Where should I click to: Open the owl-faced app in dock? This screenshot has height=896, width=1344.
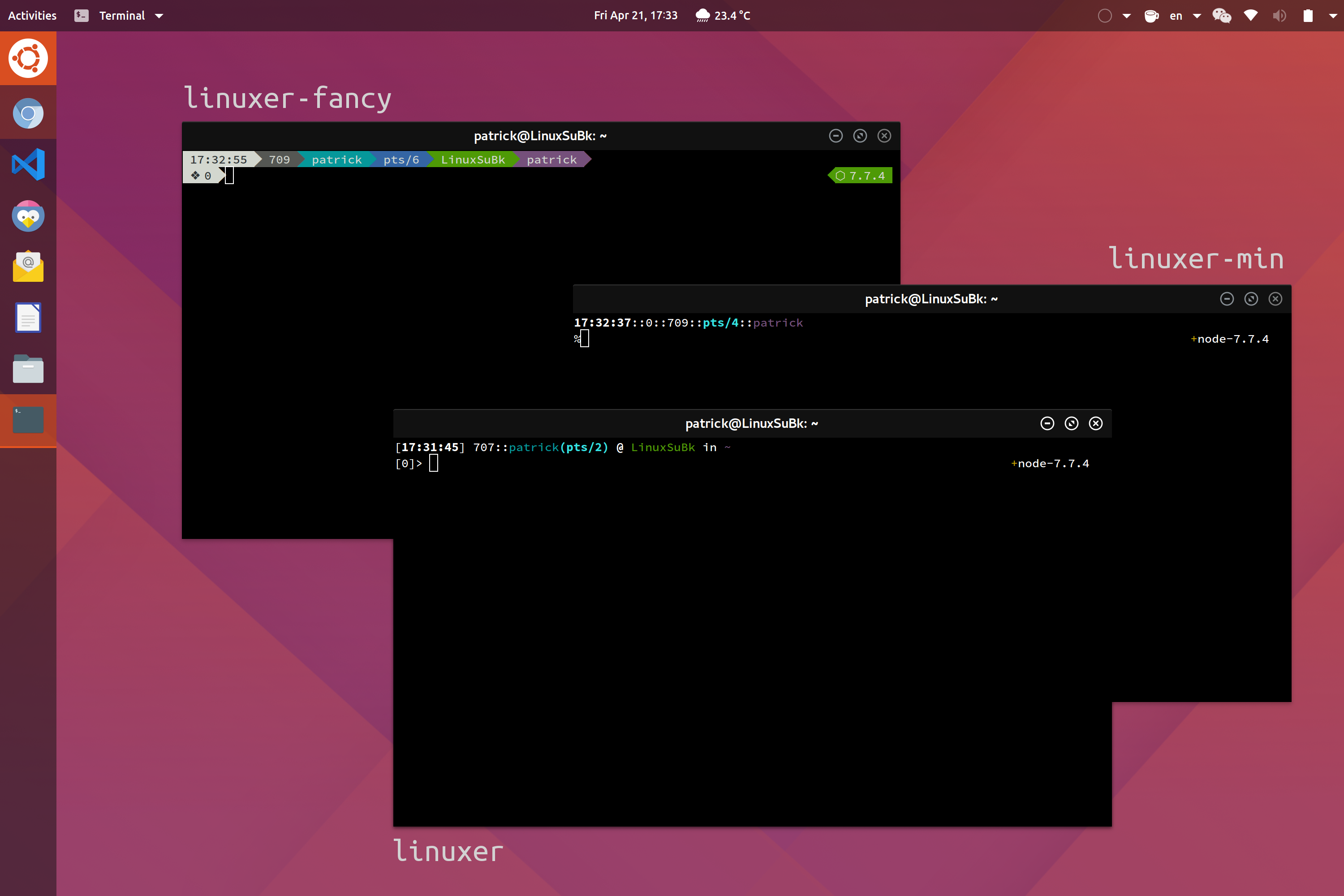pos(28,216)
